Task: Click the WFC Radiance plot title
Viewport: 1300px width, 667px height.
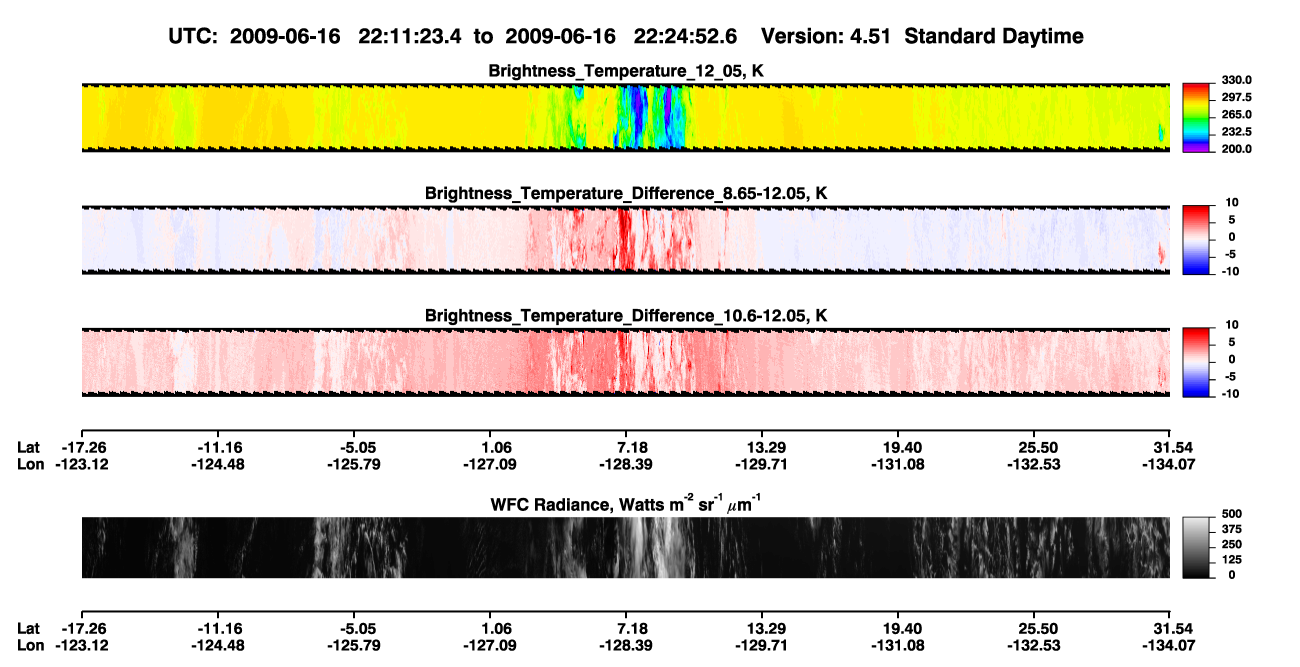Action: coord(626,504)
